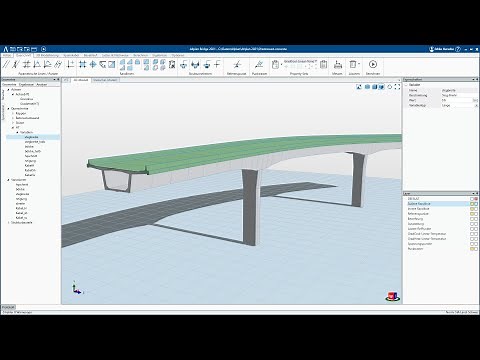Click the Messen measuring tool
The width and height of the screenshot is (480, 360).
(x=338, y=64)
